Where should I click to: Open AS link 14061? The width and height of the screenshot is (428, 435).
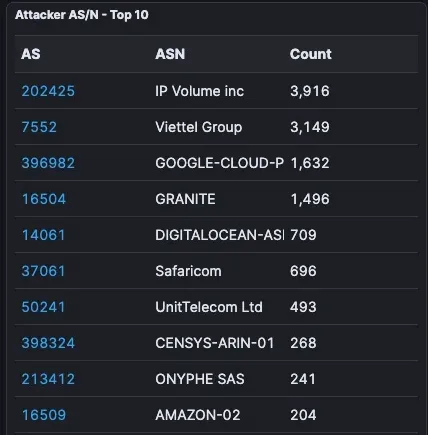43,235
